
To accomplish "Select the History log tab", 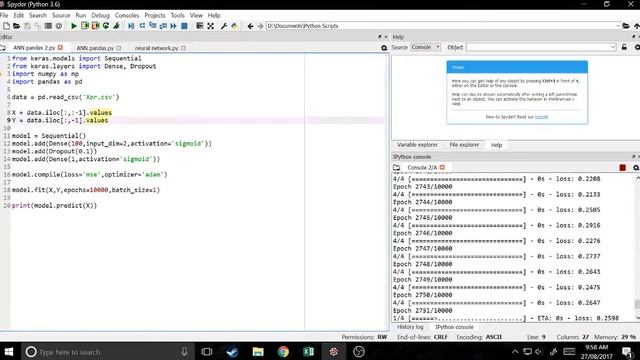I will click(x=410, y=327).
